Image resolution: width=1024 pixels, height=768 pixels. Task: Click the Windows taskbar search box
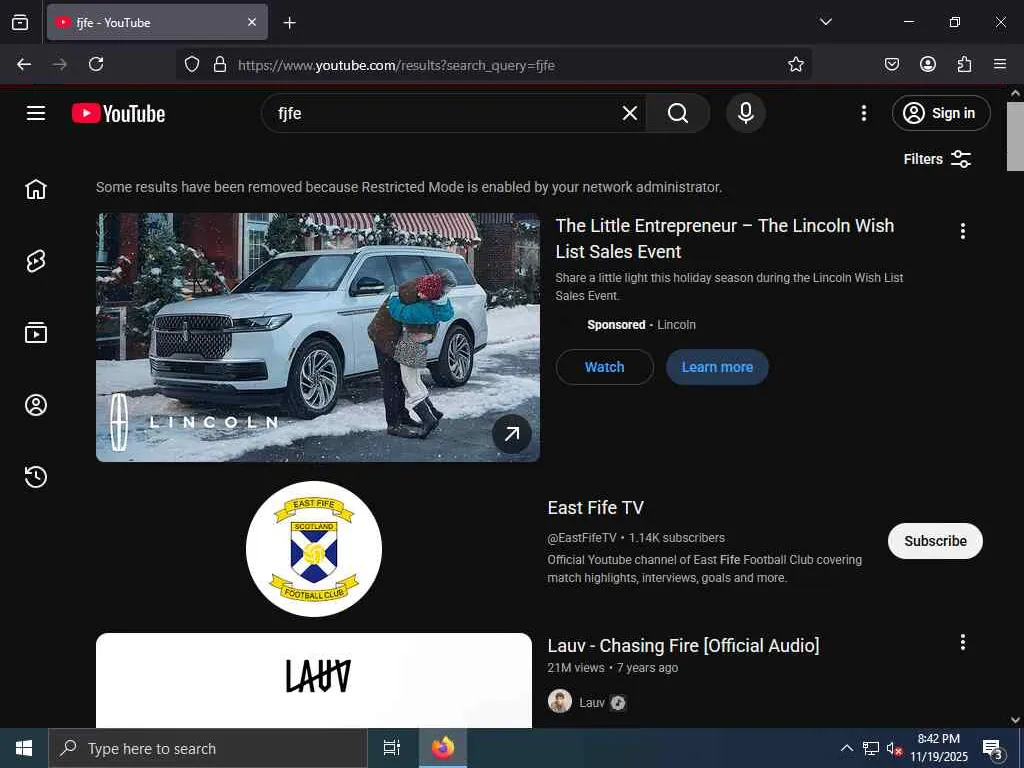(208, 748)
